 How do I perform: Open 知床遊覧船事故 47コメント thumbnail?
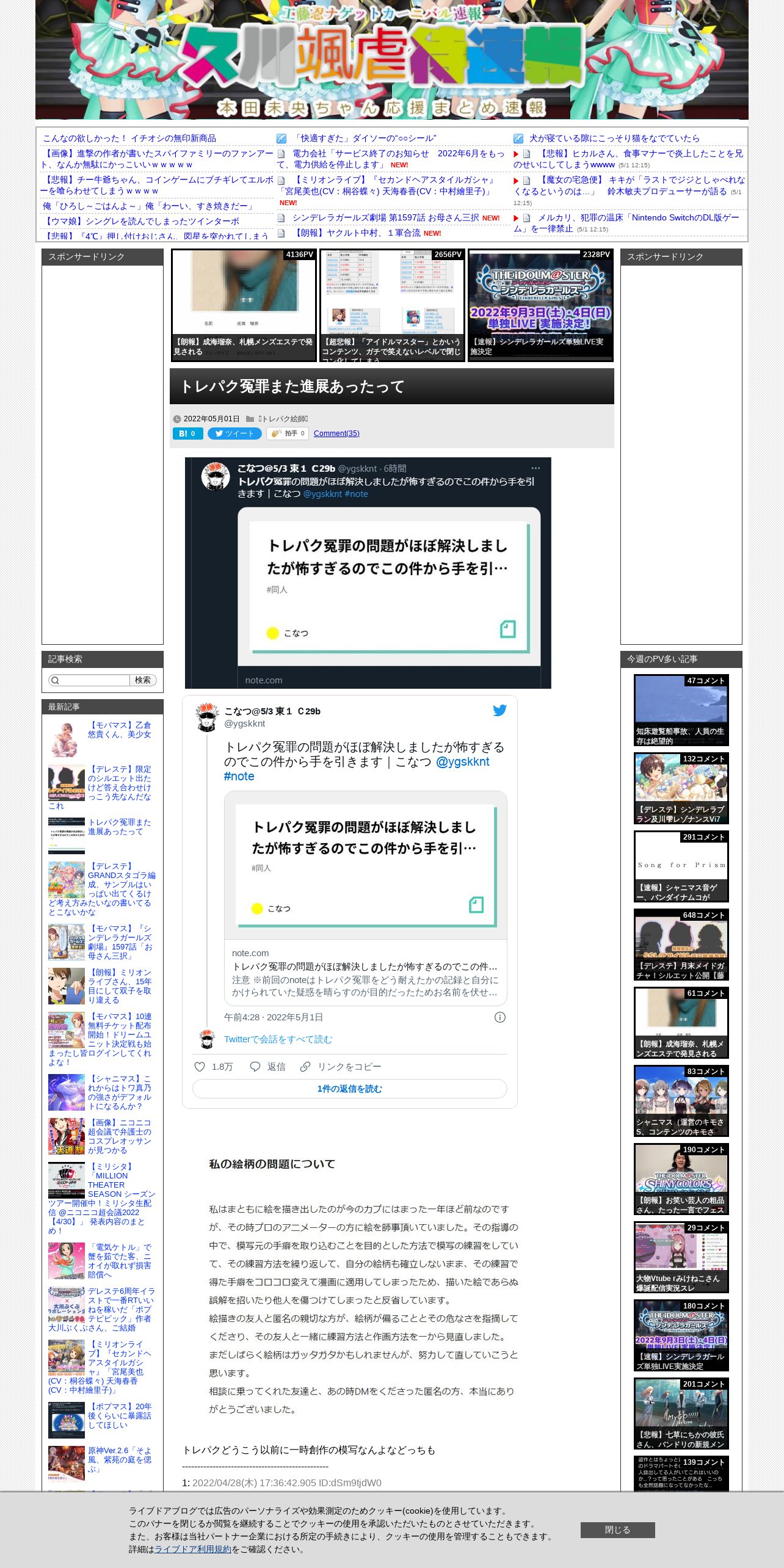click(681, 711)
